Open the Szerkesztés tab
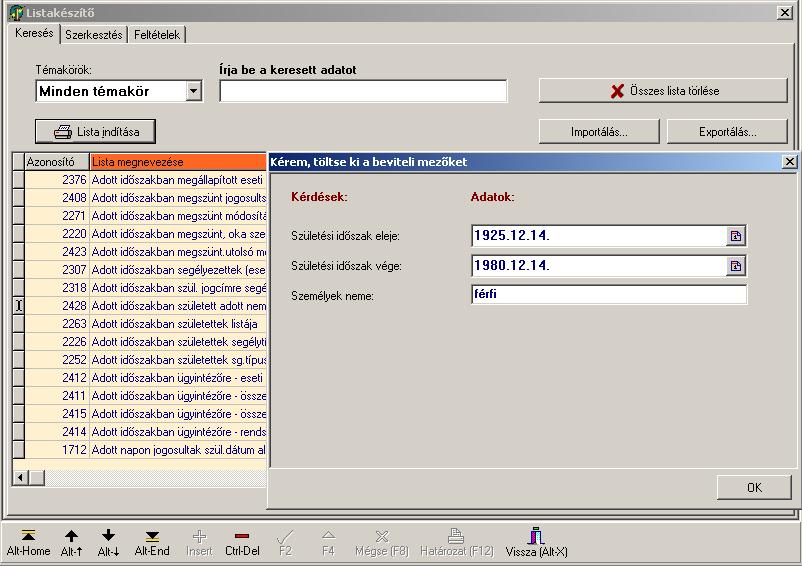The height and width of the screenshot is (566, 802). (94, 35)
